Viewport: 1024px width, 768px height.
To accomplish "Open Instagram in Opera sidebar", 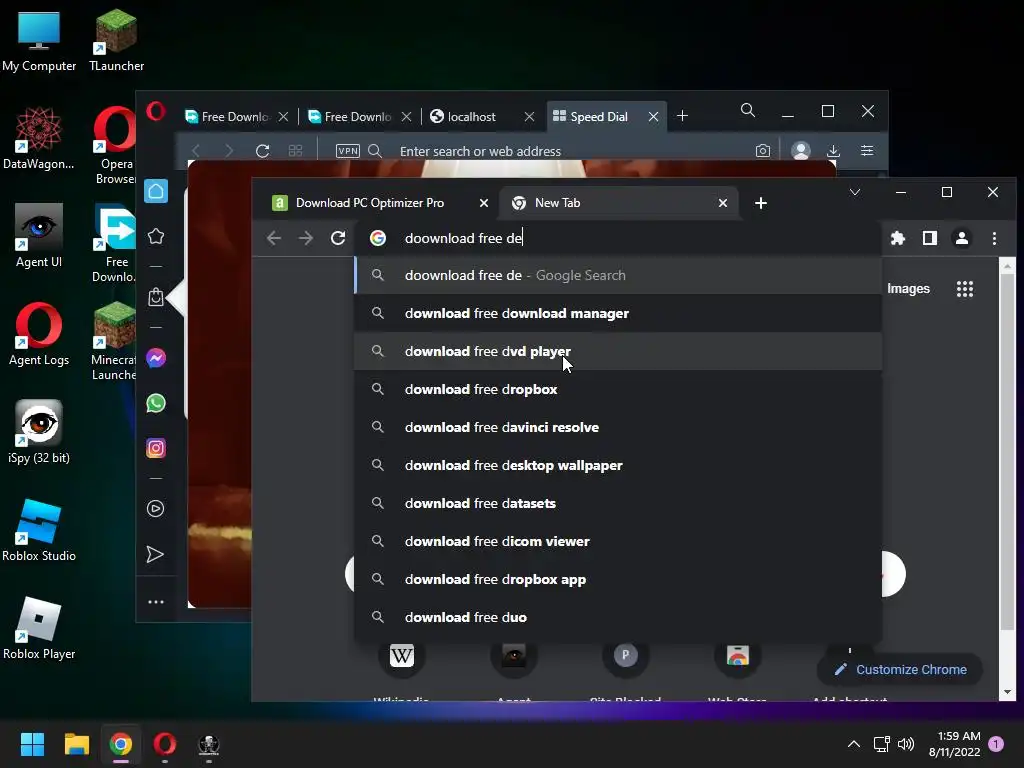I will [x=155, y=448].
